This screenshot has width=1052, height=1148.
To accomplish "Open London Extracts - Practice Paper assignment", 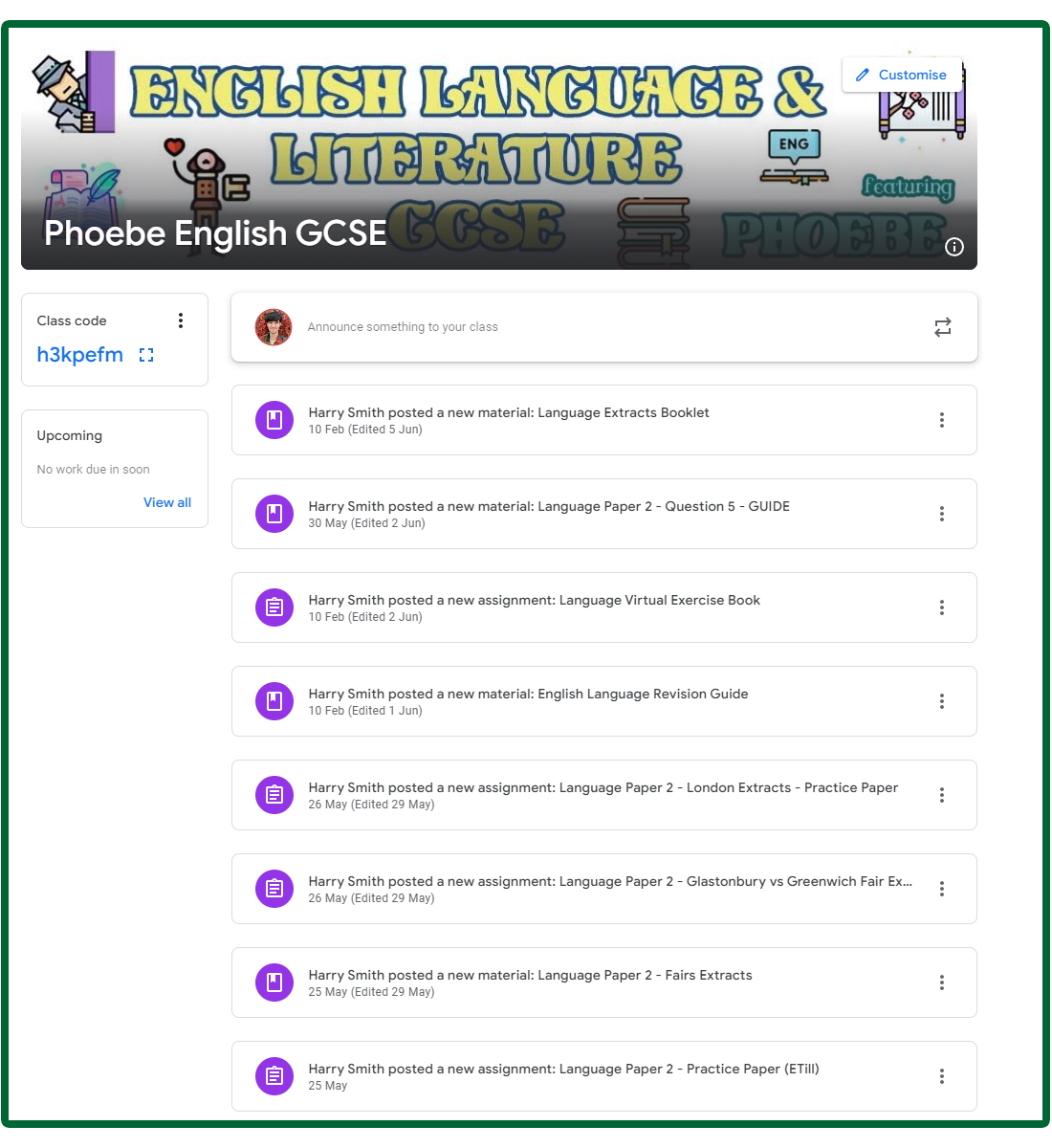I will 604,795.
